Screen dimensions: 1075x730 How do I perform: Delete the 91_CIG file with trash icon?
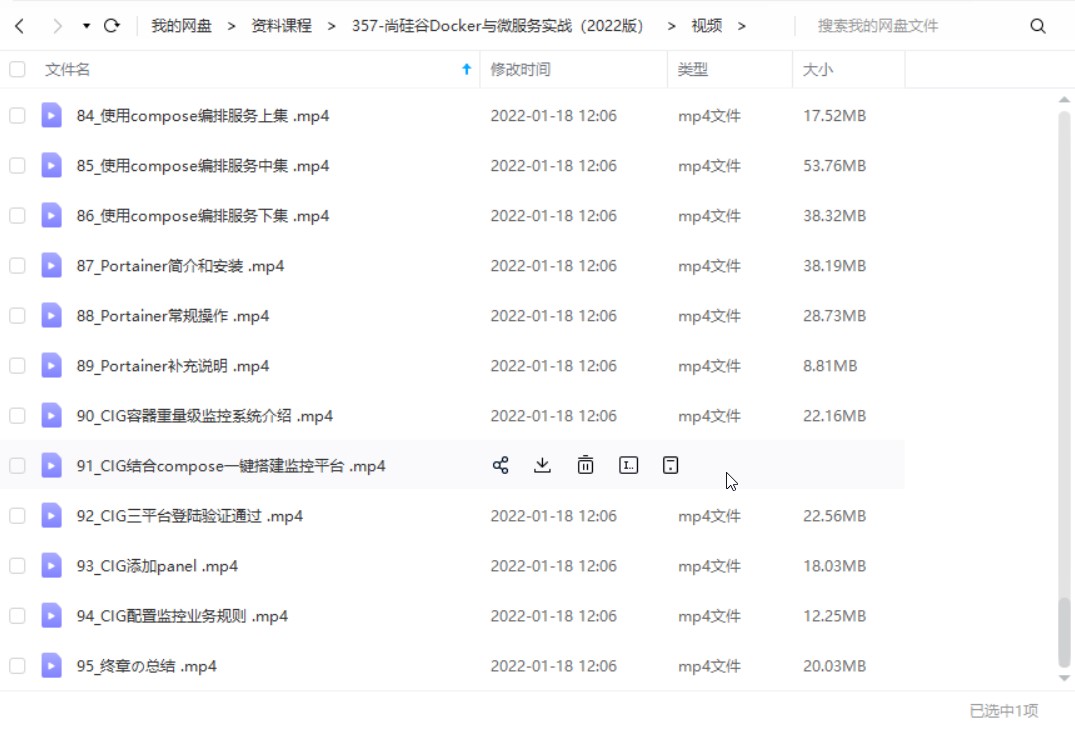click(x=585, y=465)
